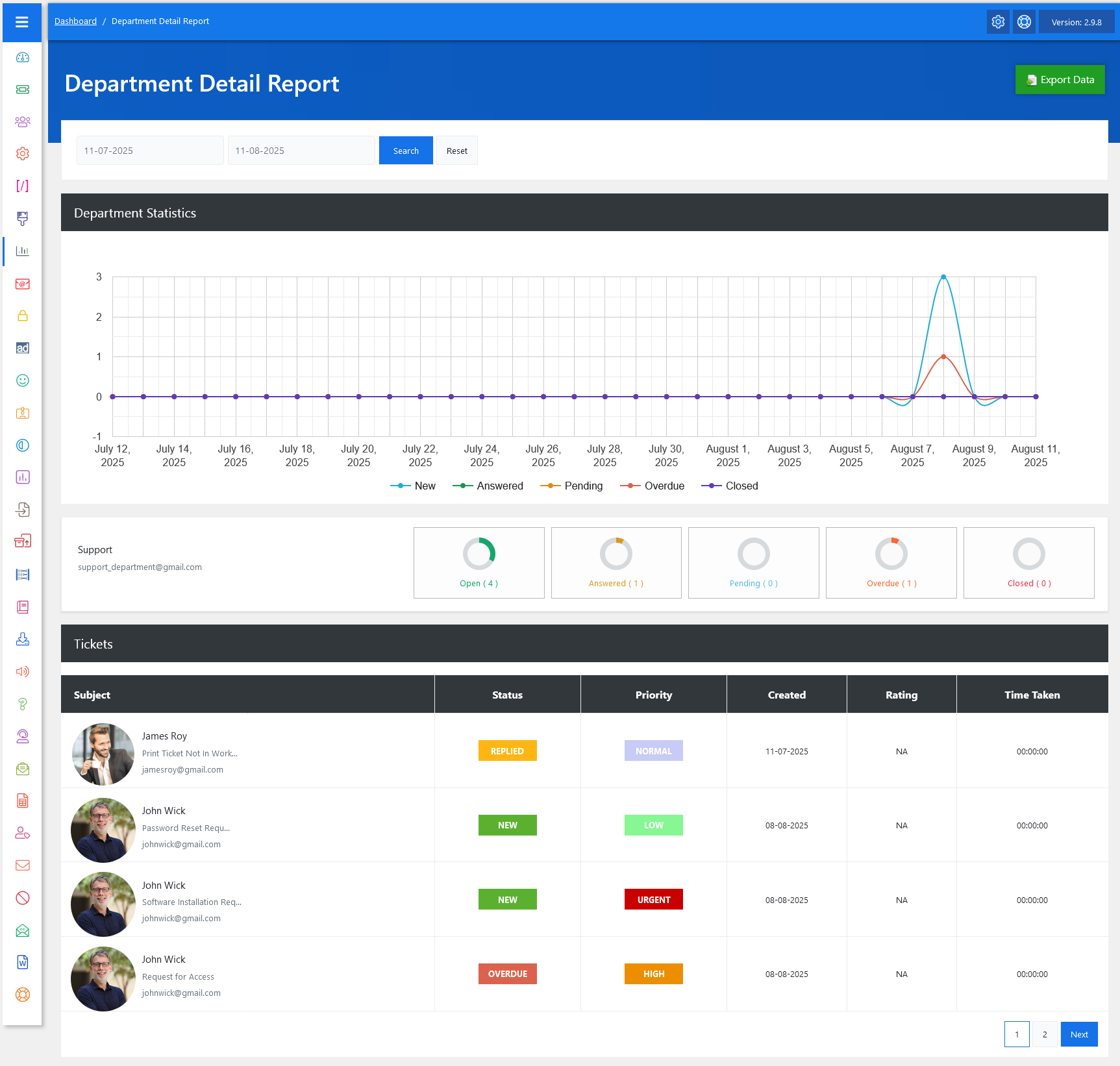Click the yellow padlock sidebar icon
Viewport: 1120px width, 1066px height.
pyautogui.click(x=23, y=316)
